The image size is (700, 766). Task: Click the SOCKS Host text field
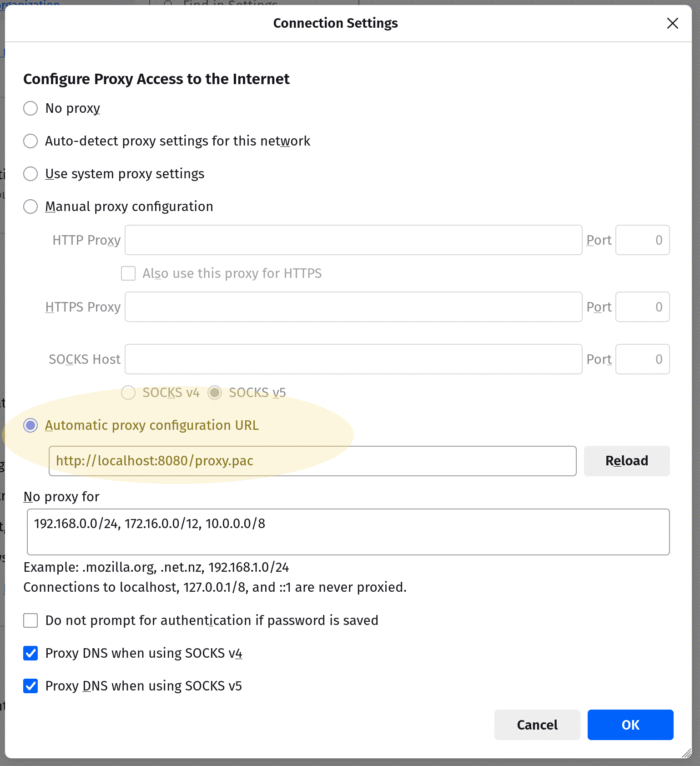353,359
